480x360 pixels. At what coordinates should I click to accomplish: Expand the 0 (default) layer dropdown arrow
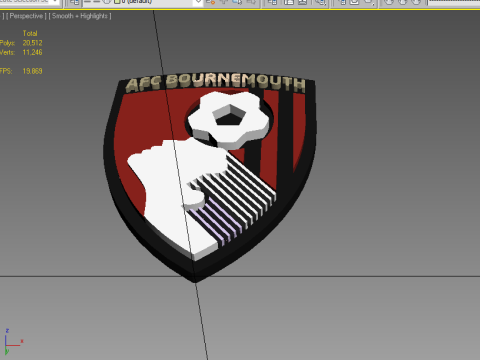pyautogui.click(x=198, y=2)
